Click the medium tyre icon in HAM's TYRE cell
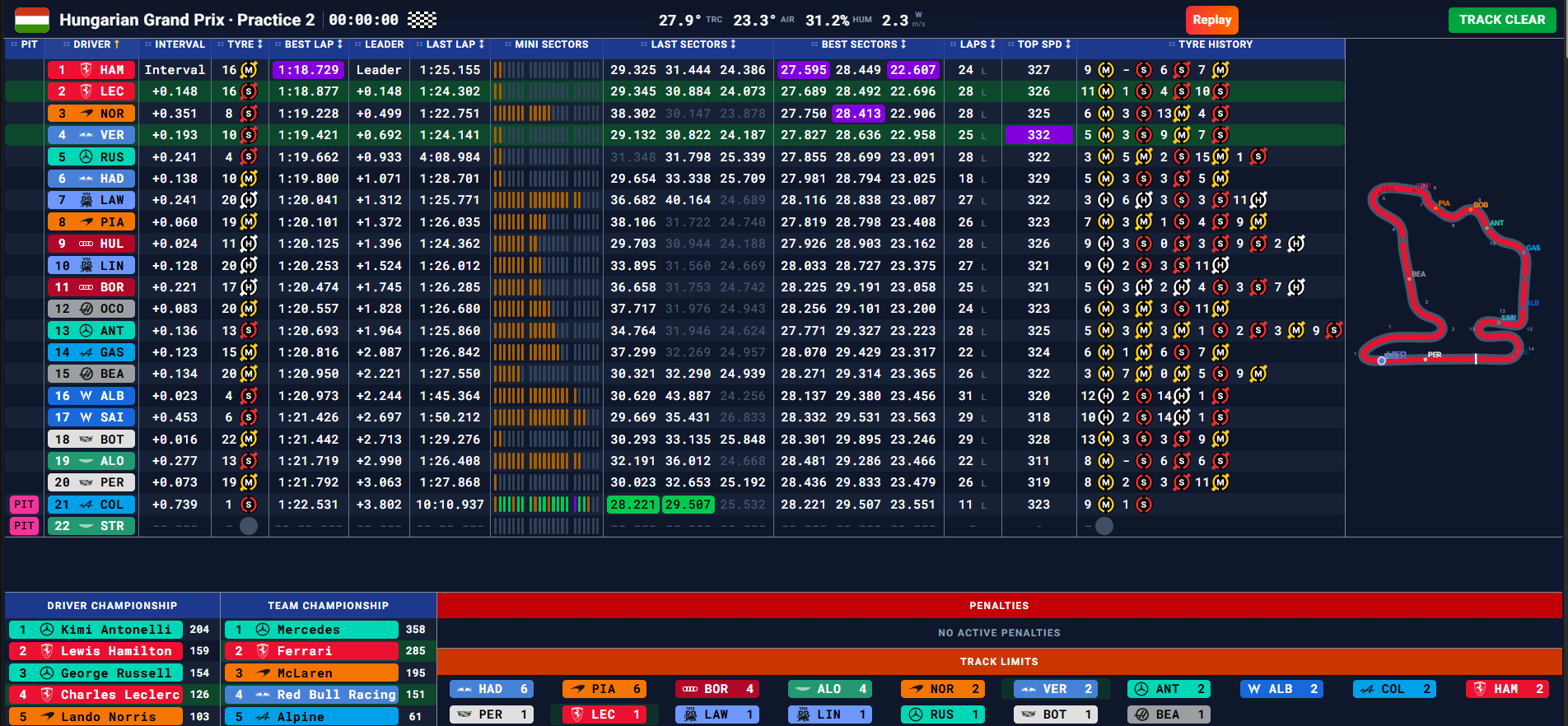 coord(249,70)
